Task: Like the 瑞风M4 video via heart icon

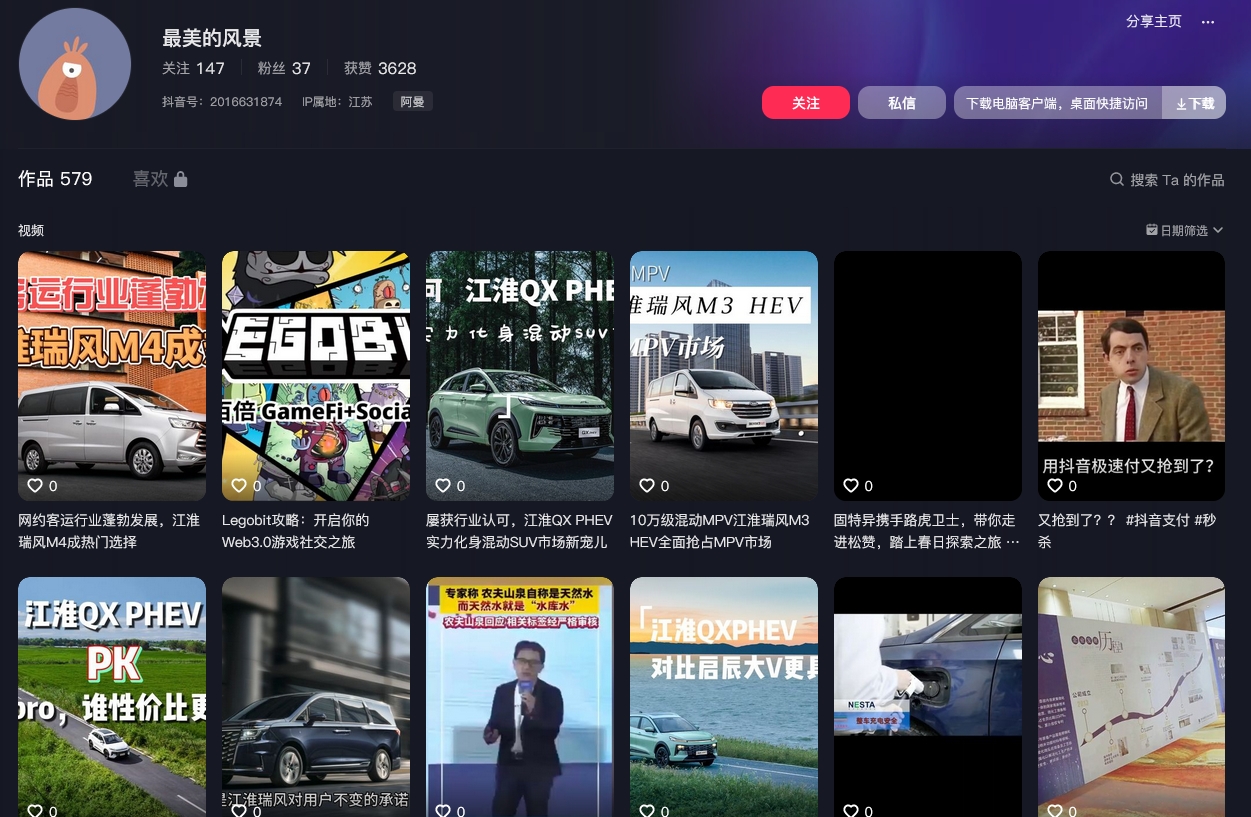Action: click(35, 486)
